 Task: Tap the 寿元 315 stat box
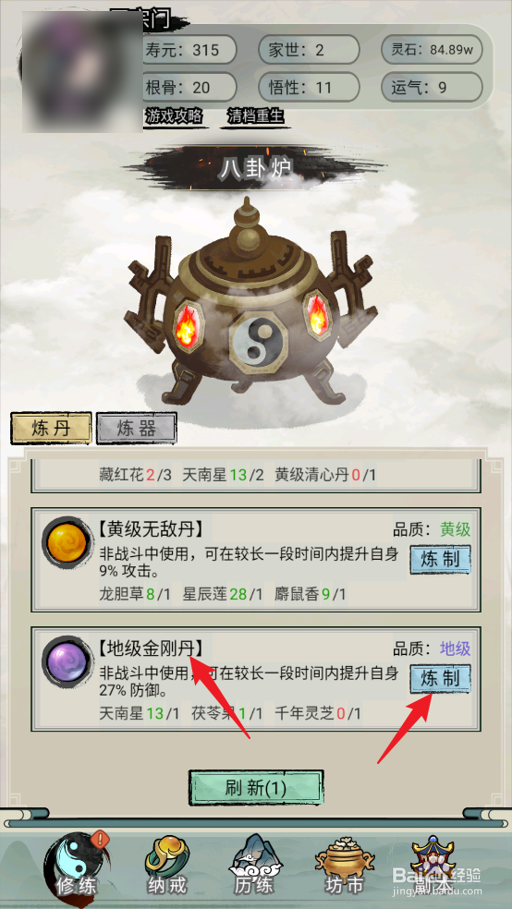[x=187, y=50]
